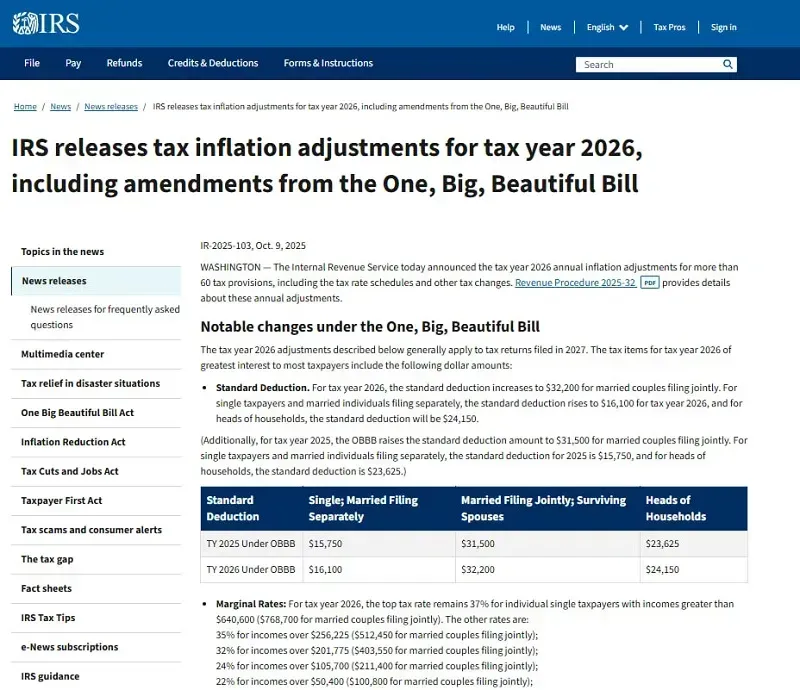Open the Pay menu
800x690 pixels.
pyautogui.click(x=73, y=63)
